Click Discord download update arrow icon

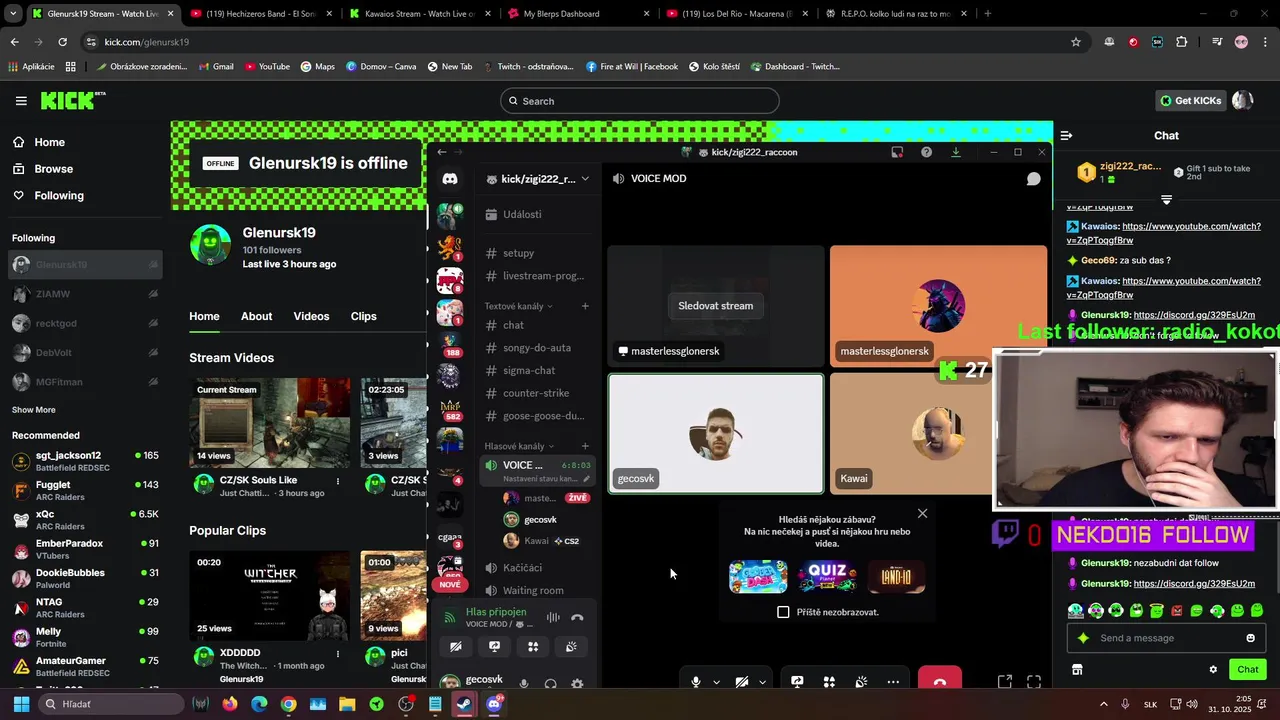pos(955,152)
